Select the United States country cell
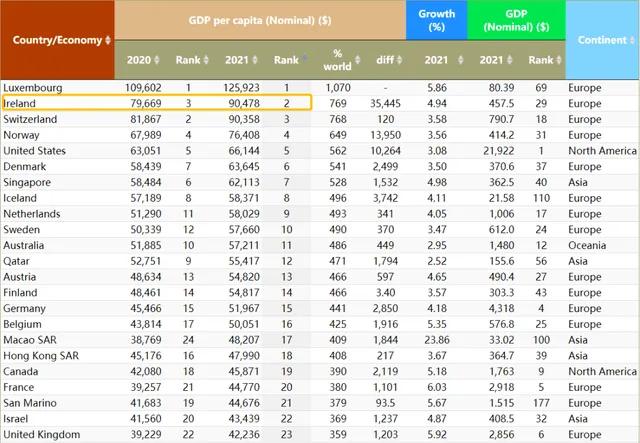The image size is (640, 443). [x=35, y=151]
